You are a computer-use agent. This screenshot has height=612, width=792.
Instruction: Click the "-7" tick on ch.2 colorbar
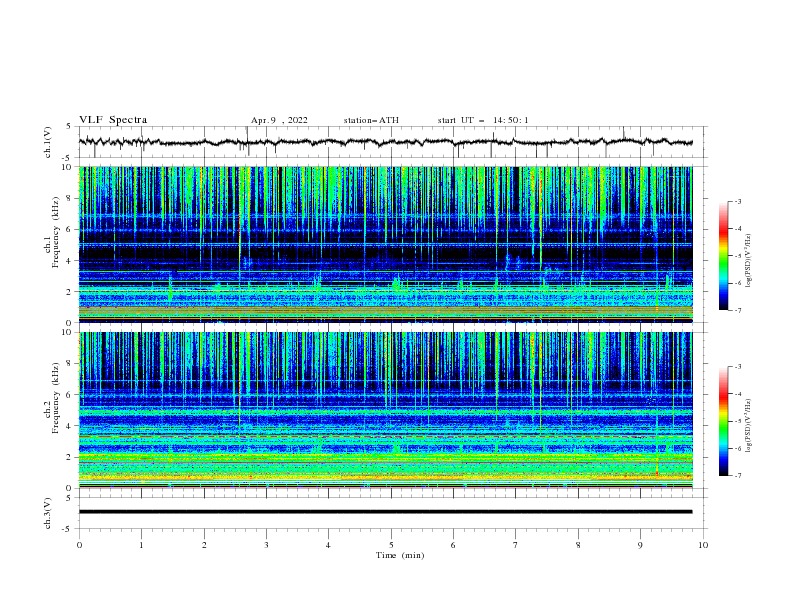[x=737, y=476]
